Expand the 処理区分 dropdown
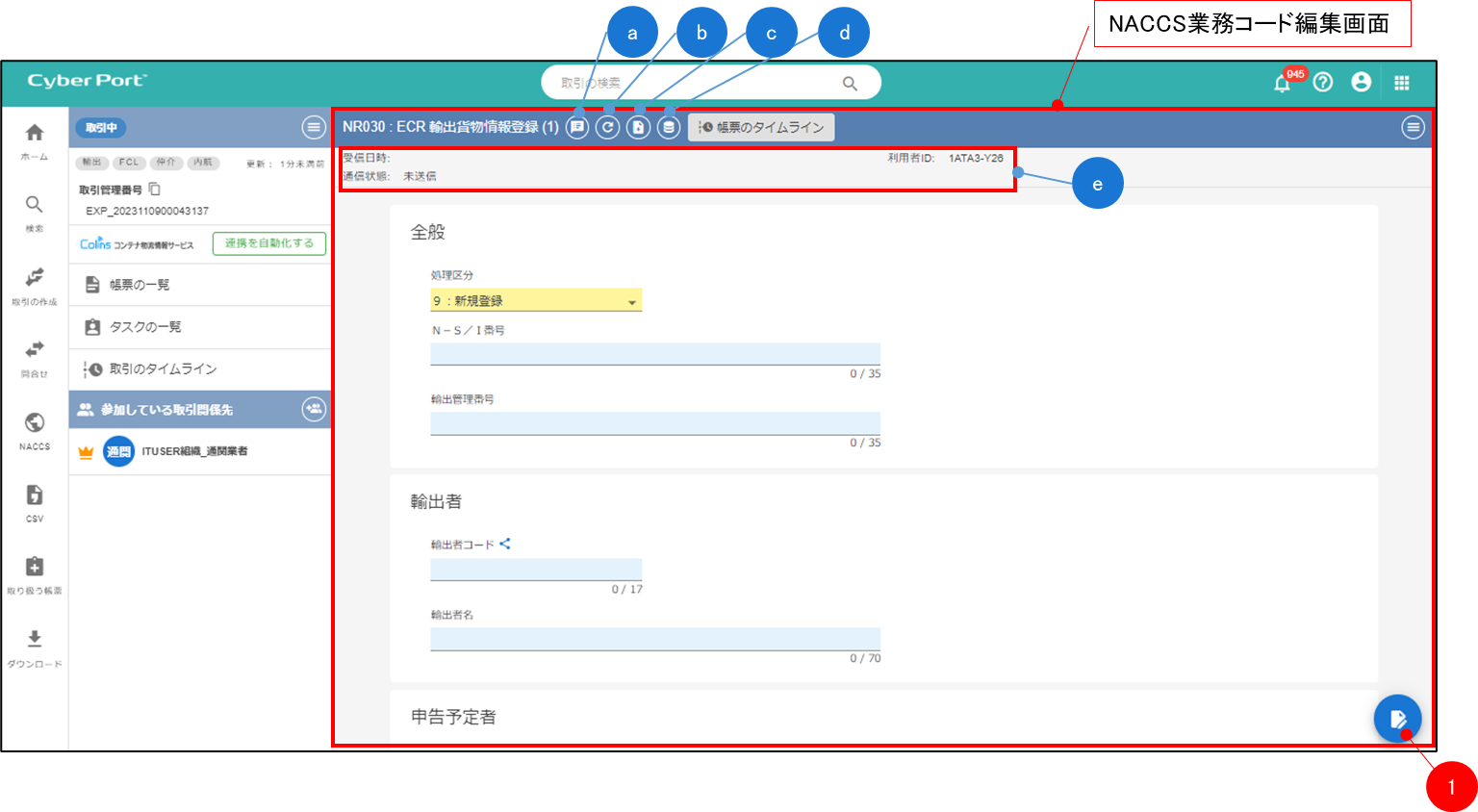This screenshot has height=812, width=1478. click(x=536, y=301)
